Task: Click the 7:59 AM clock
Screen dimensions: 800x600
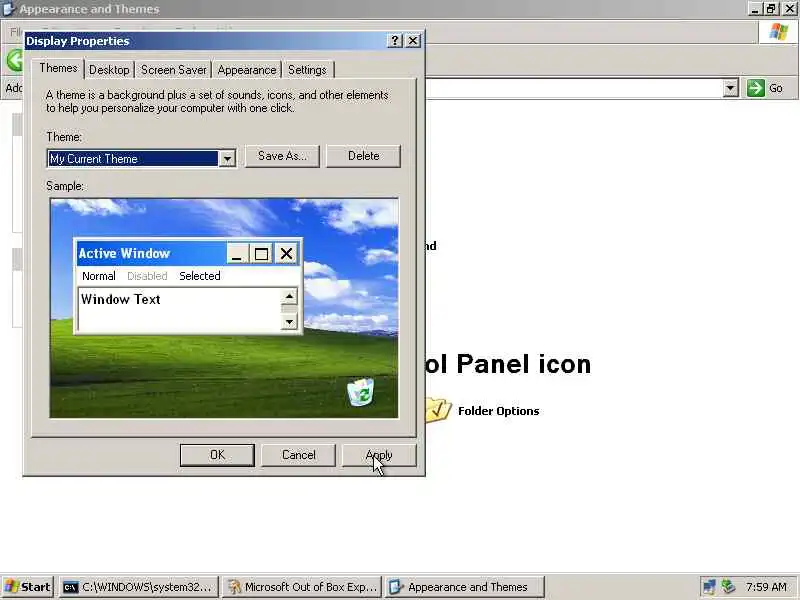Action: coord(766,587)
